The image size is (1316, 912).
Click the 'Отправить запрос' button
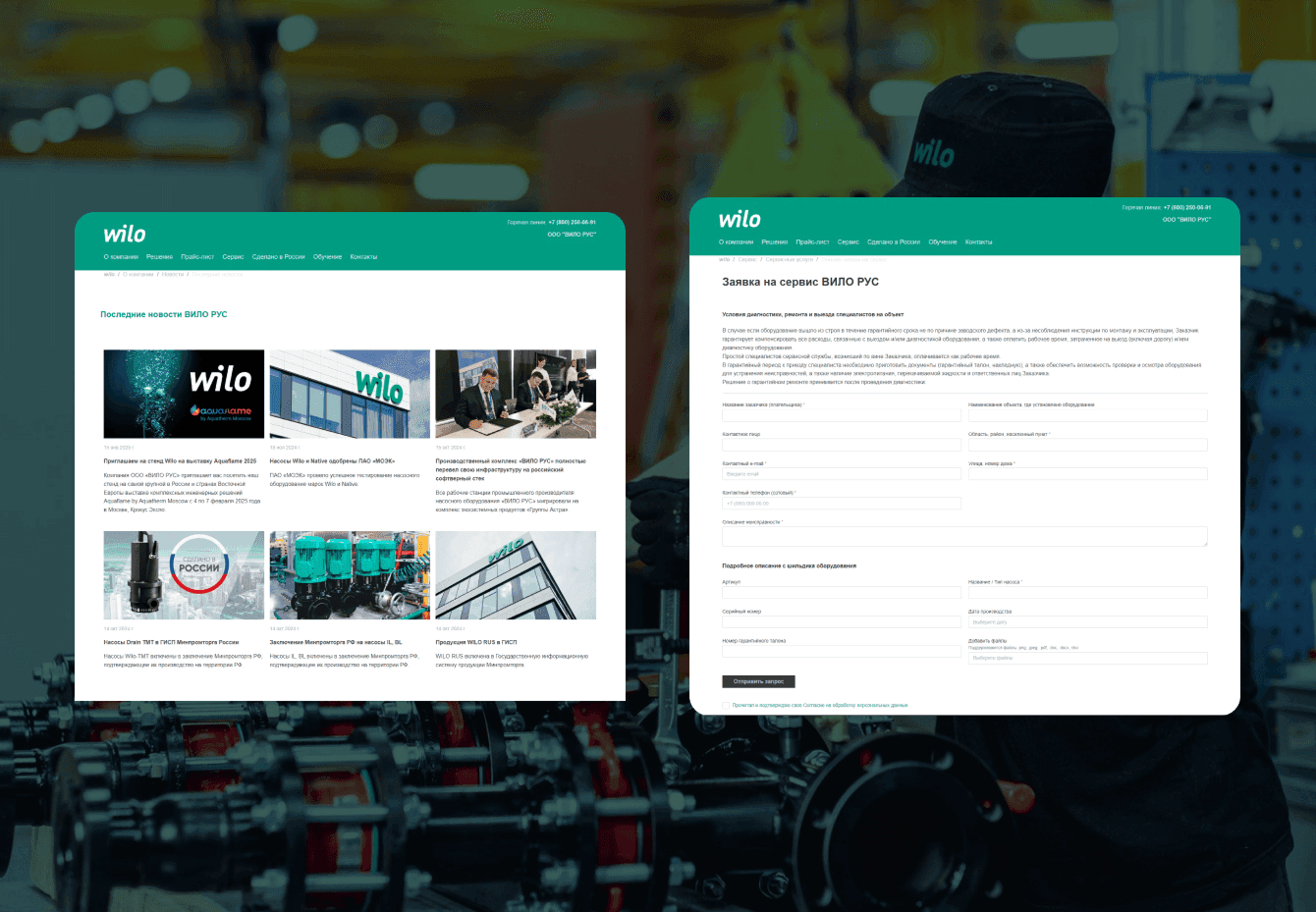758,681
